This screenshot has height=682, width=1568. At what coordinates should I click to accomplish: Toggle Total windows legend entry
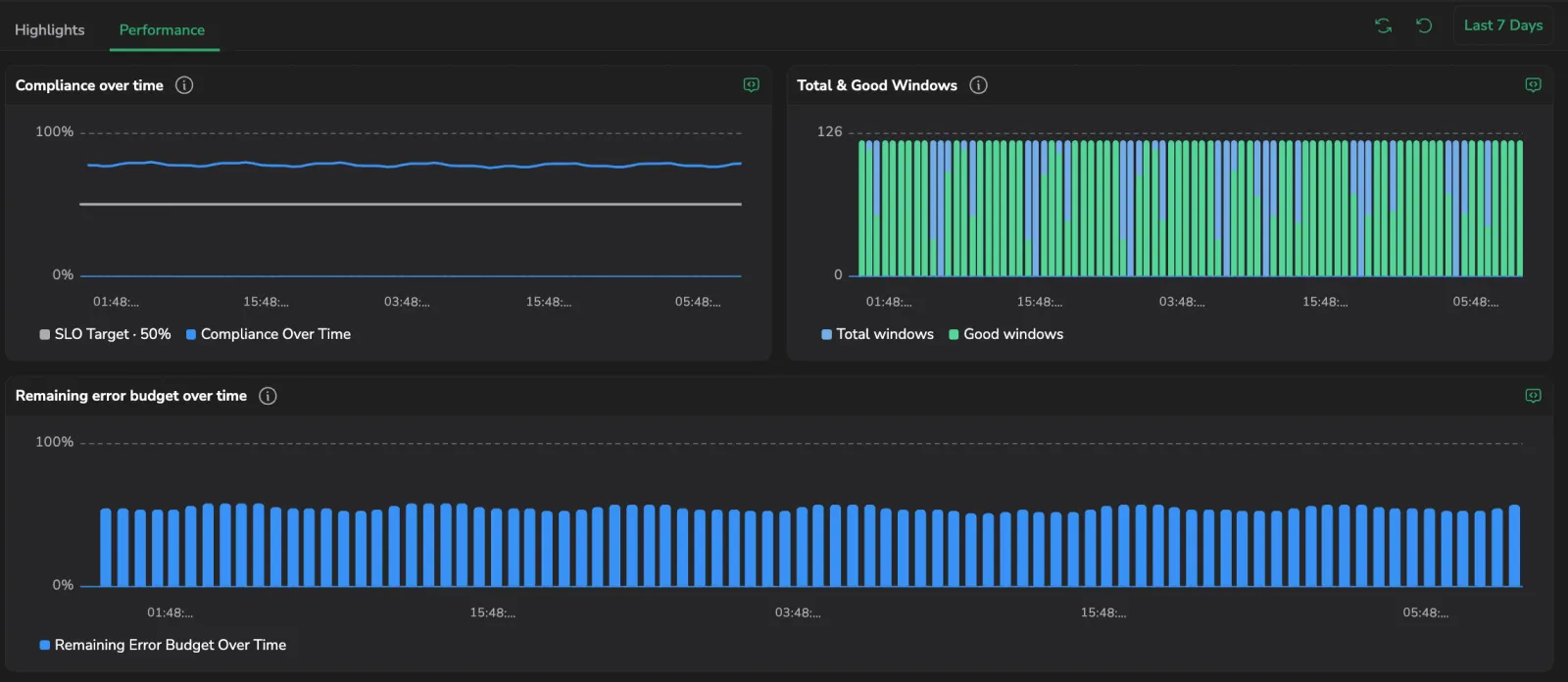(x=877, y=334)
